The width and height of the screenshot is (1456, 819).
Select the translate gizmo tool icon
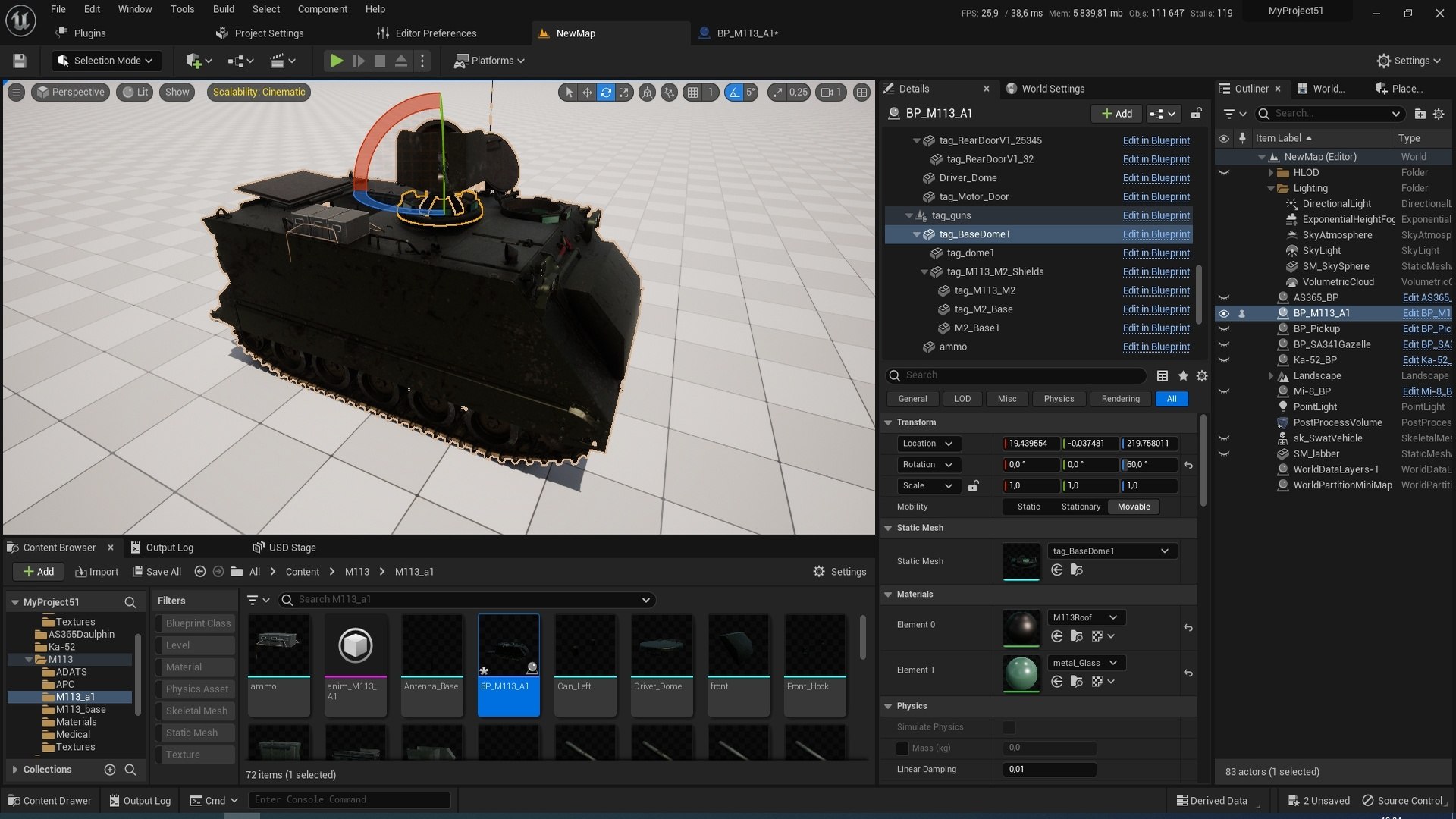pyautogui.click(x=587, y=93)
